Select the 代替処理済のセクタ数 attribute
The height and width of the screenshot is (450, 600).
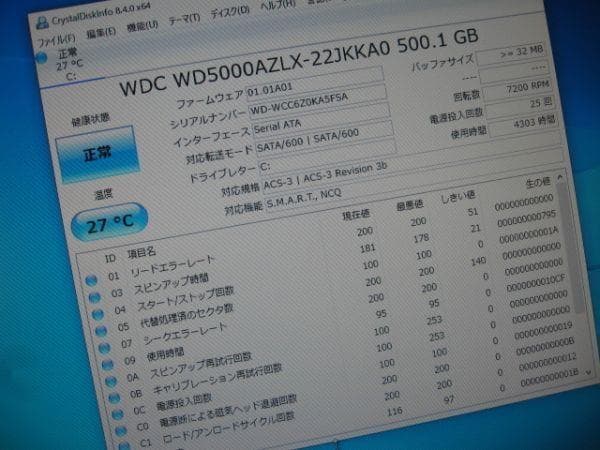pyautogui.click(x=186, y=317)
